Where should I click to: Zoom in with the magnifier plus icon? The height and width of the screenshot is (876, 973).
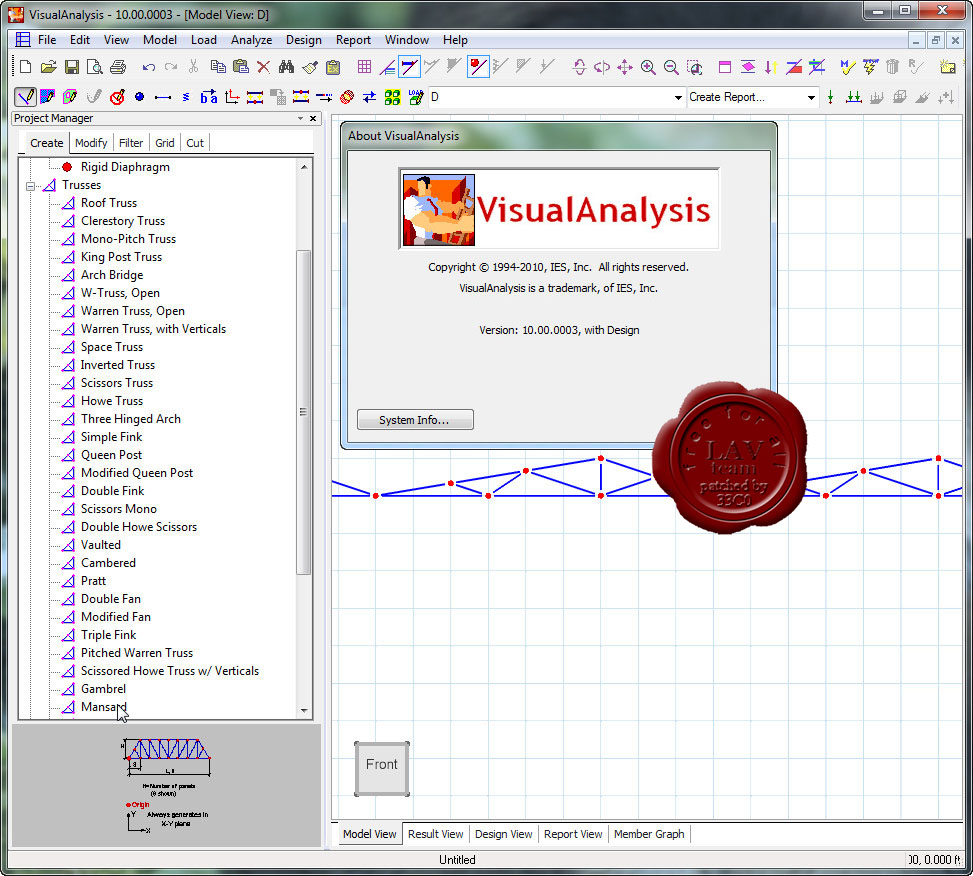click(x=648, y=67)
